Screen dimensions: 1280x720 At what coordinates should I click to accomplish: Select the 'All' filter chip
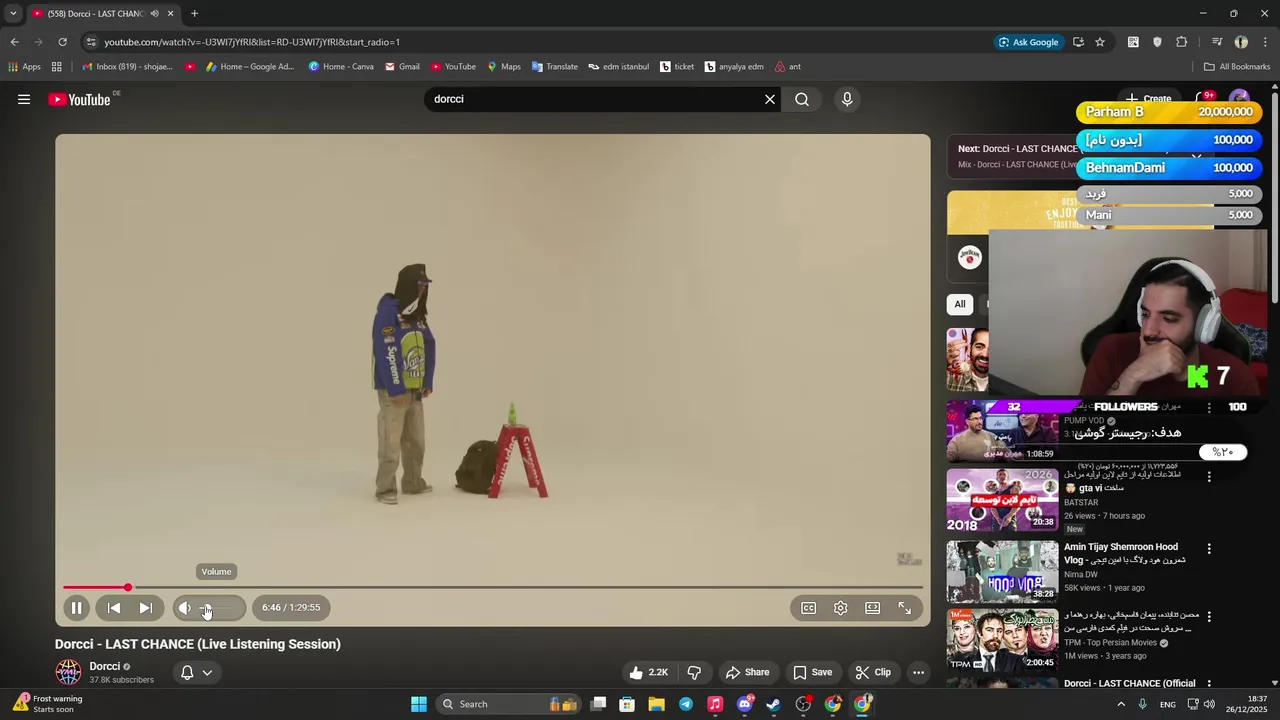pyautogui.click(x=960, y=304)
